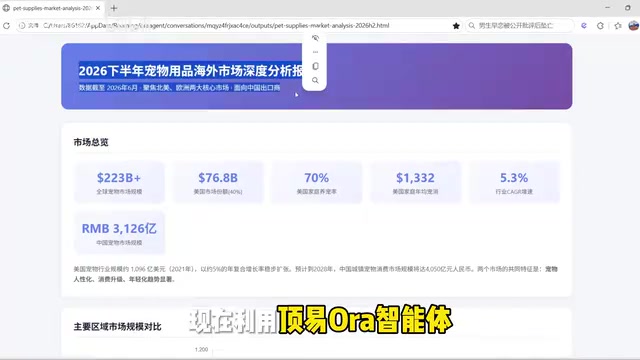Click the 5.3% industry CAGR card
The width and height of the screenshot is (640, 360).
514,182
